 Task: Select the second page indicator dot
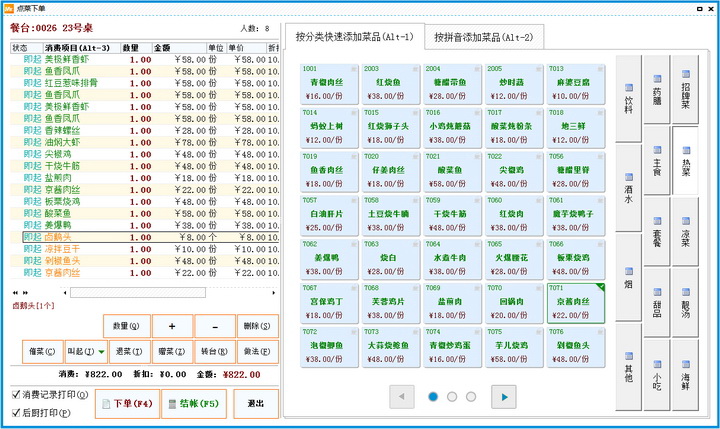pos(453,397)
